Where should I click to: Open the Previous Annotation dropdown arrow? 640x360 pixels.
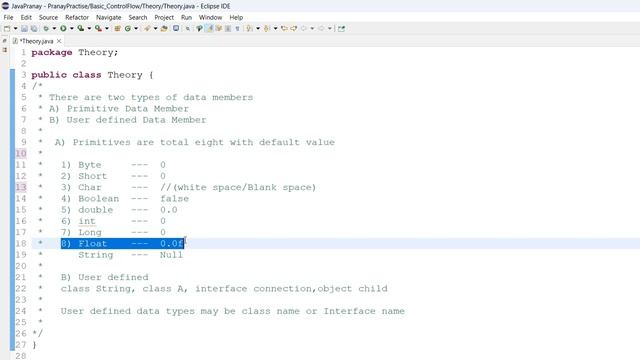point(276,29)
